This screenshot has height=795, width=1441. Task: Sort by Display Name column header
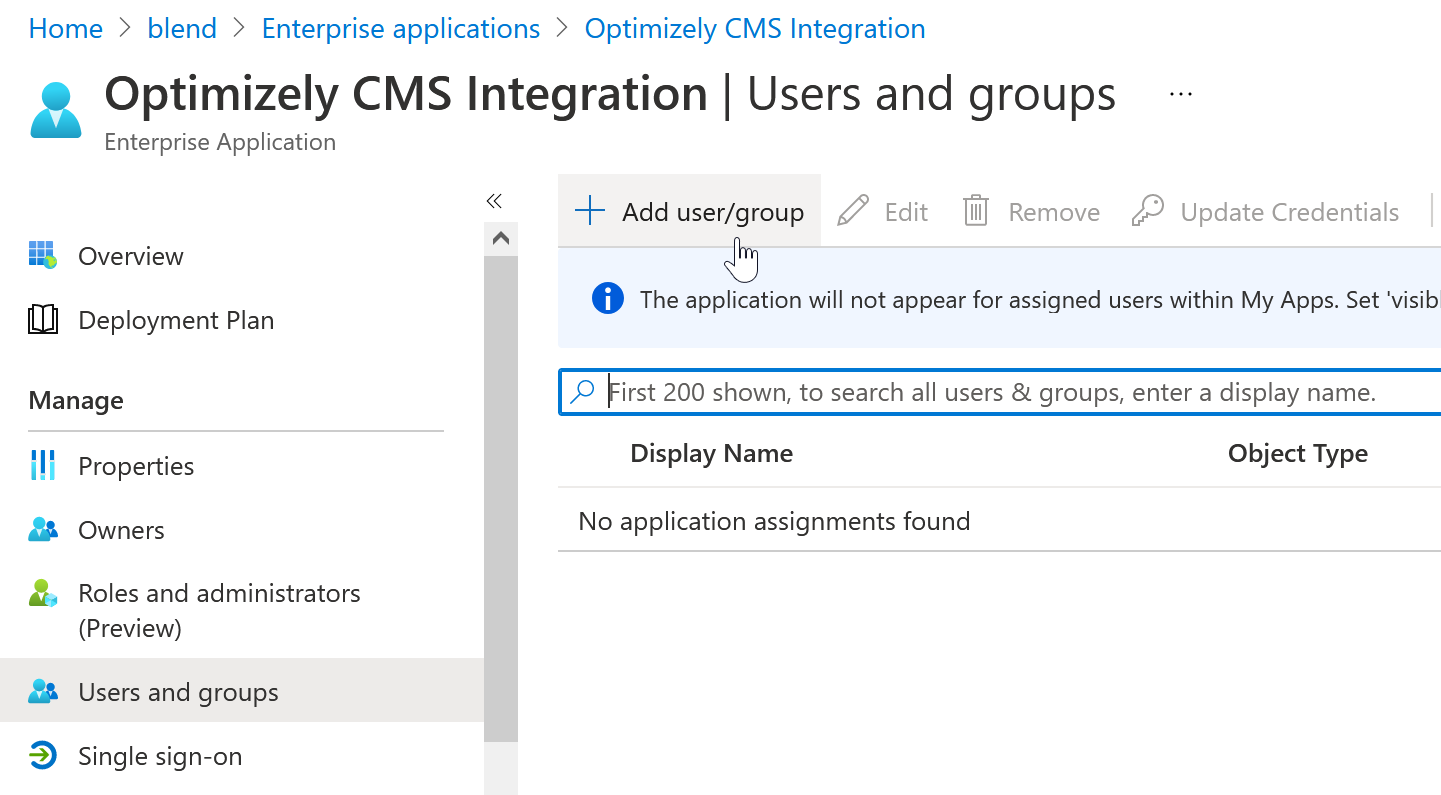tap(711, 453)
